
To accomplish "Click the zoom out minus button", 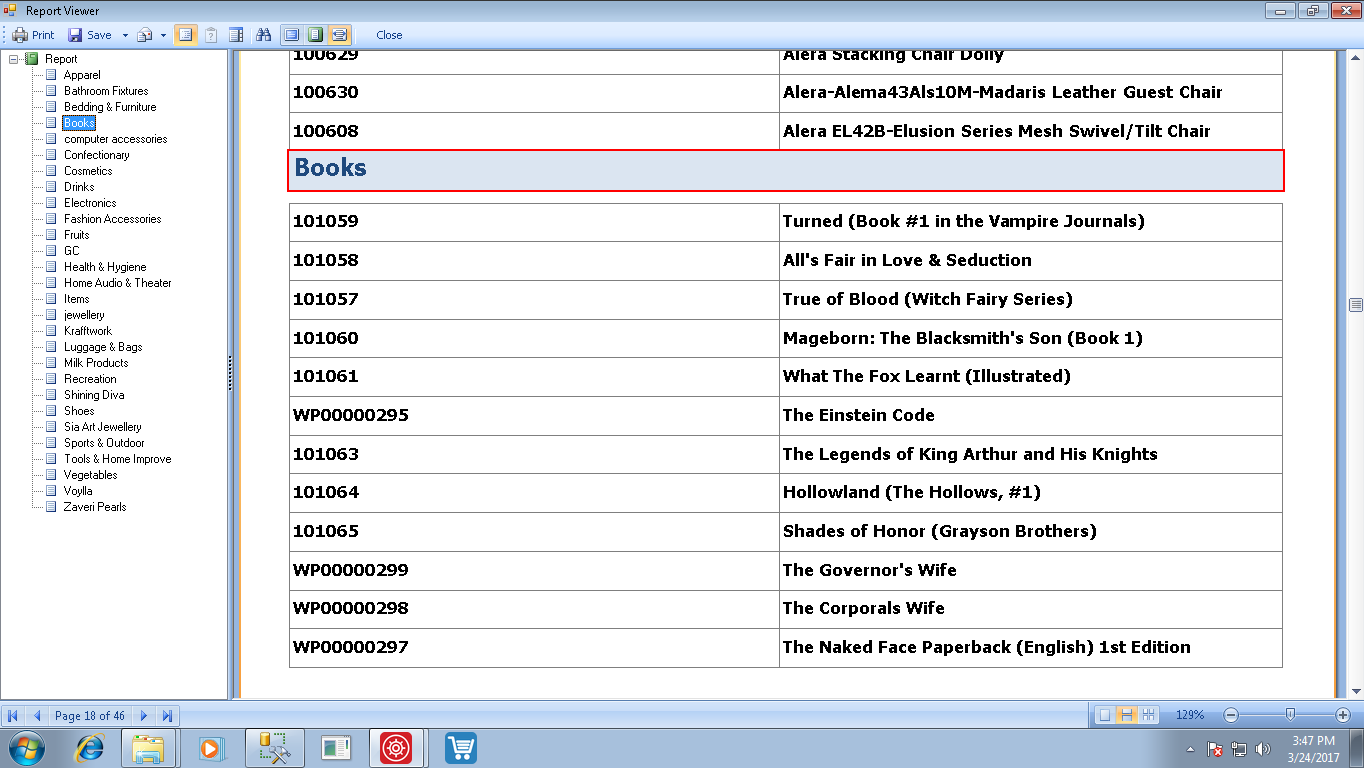I will point(1231,715).
